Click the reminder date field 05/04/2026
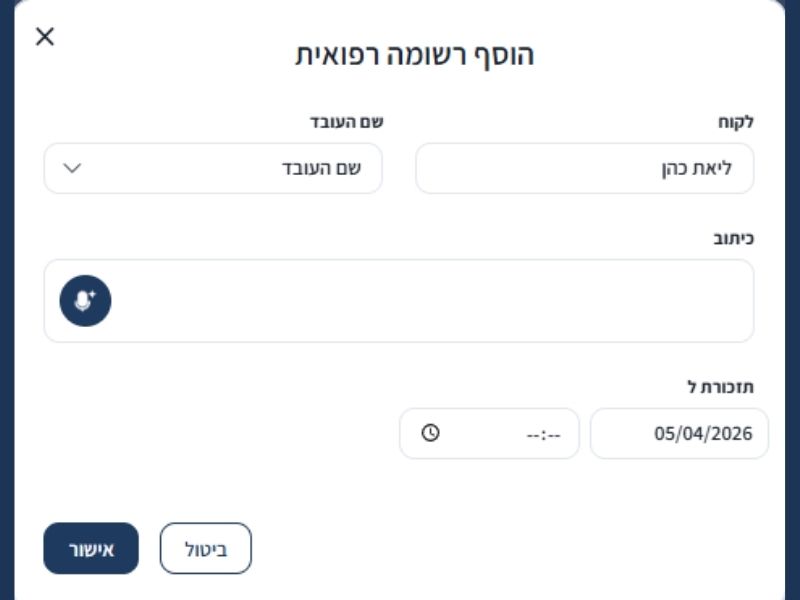The height and width of the screenshot is (600, 800). (679, 434)
